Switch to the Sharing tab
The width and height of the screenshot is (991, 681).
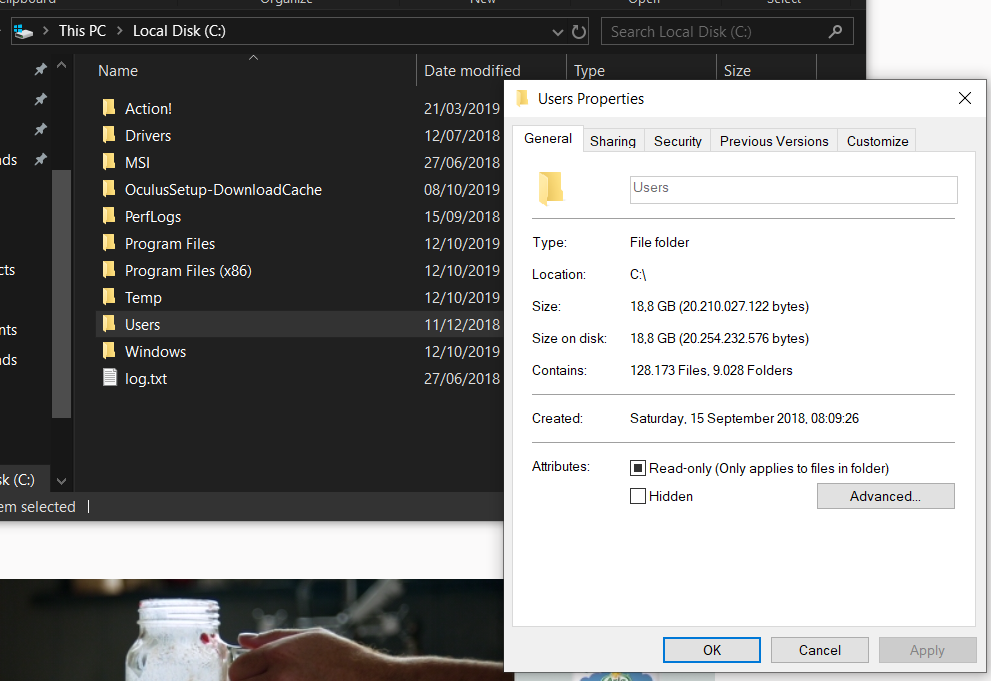[x=613, y=141]
